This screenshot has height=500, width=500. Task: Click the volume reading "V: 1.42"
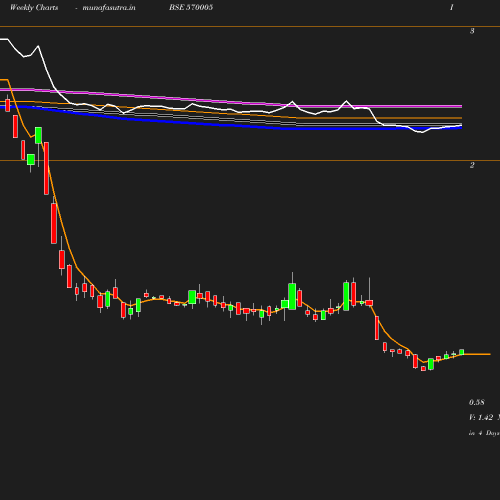click(481, 417)
